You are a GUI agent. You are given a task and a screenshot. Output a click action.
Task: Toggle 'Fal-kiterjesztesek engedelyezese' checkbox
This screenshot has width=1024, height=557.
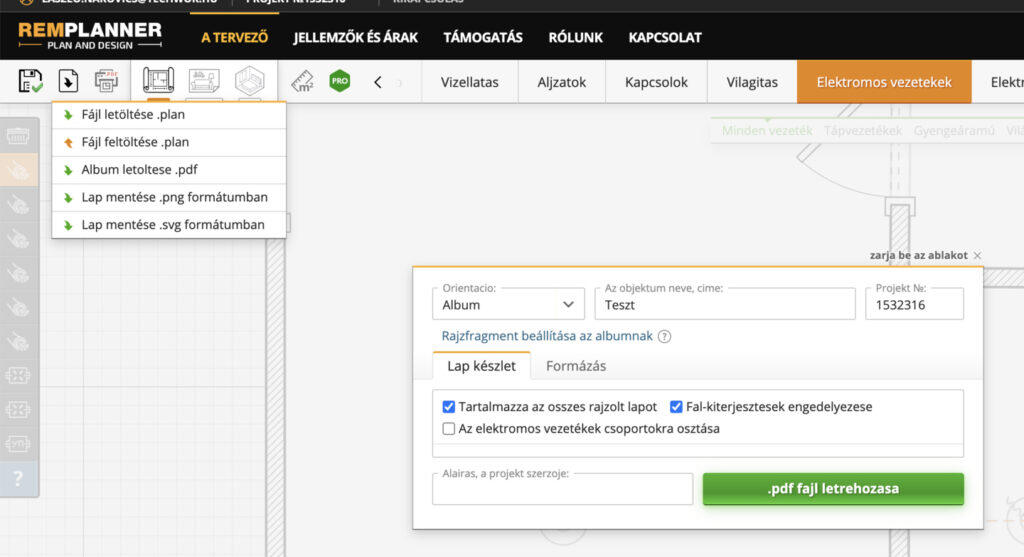pos(676,407)
